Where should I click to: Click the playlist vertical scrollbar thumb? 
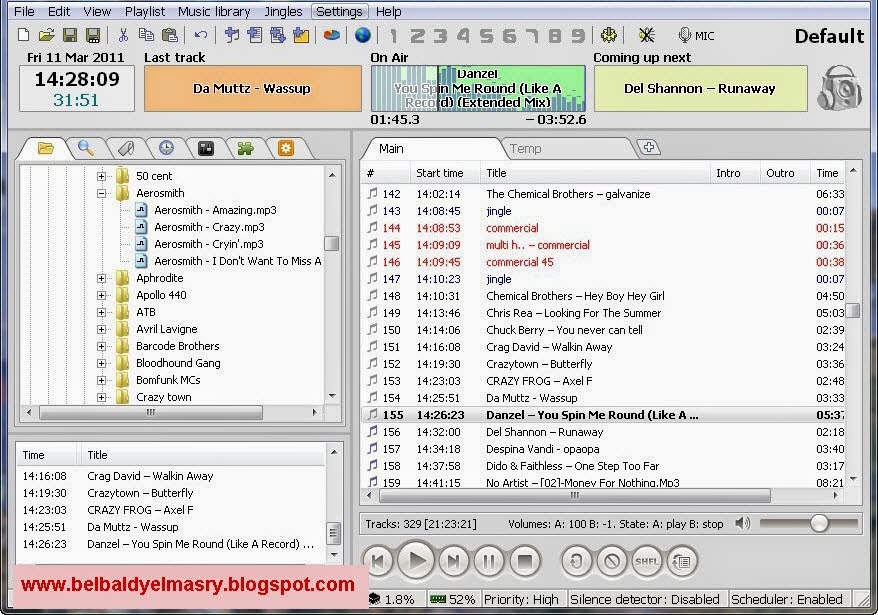(x=853, y=310)
